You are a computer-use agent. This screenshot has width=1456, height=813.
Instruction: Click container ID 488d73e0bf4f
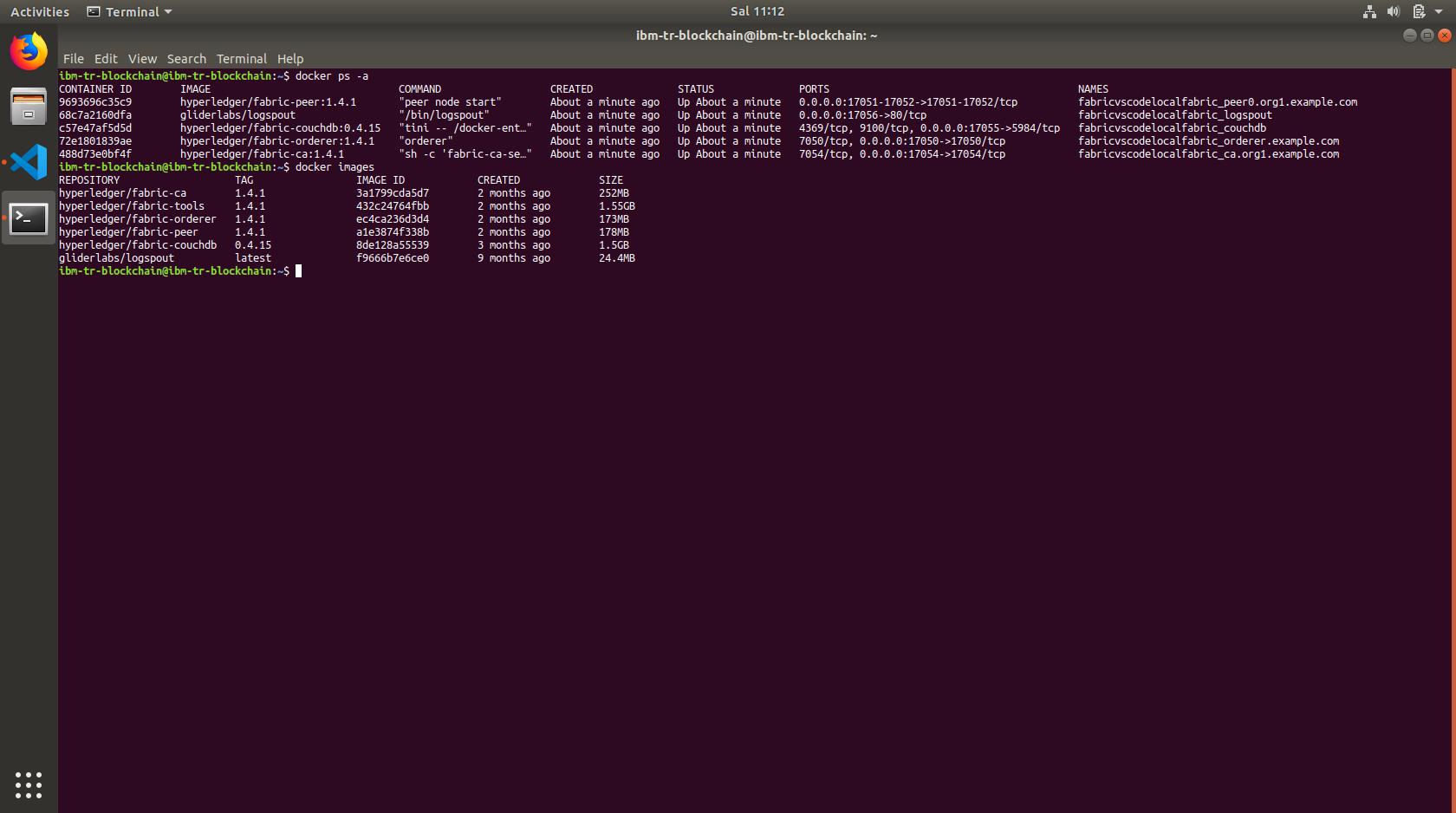click(x=95, y=154)
